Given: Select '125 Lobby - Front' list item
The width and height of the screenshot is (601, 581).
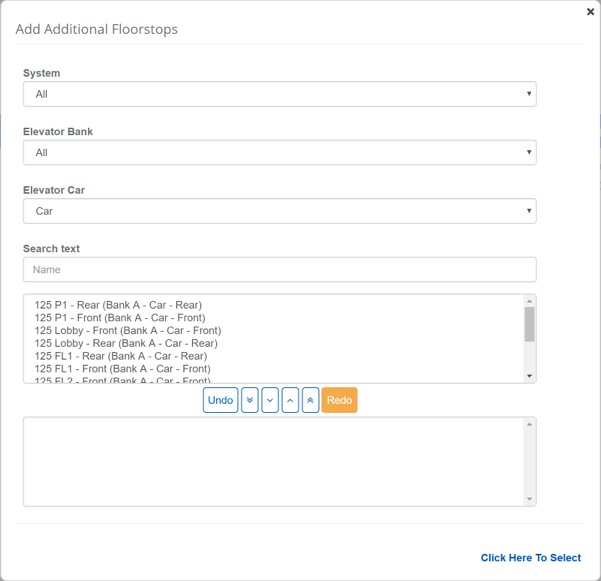Looking at the screenshot, I should (x=127, y=331).
